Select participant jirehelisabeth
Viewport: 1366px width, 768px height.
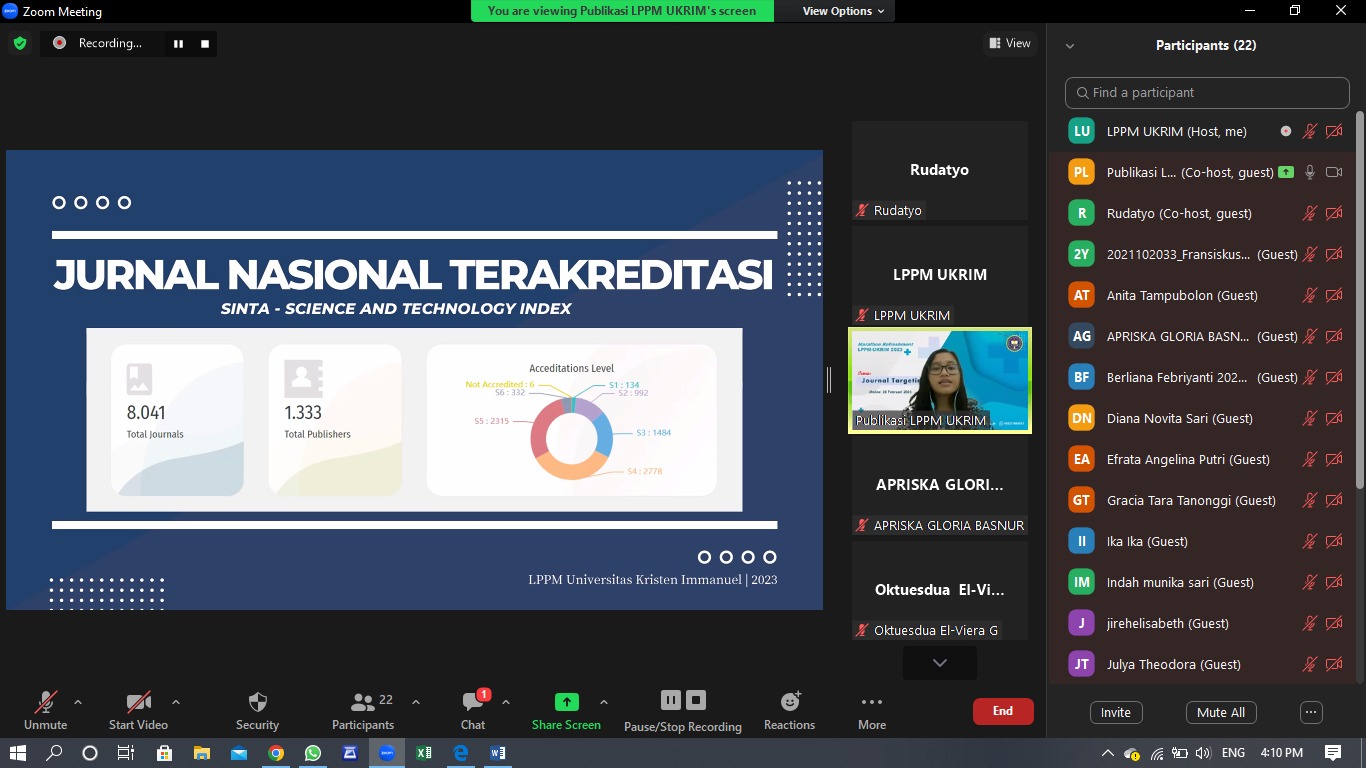(1203, 623)
